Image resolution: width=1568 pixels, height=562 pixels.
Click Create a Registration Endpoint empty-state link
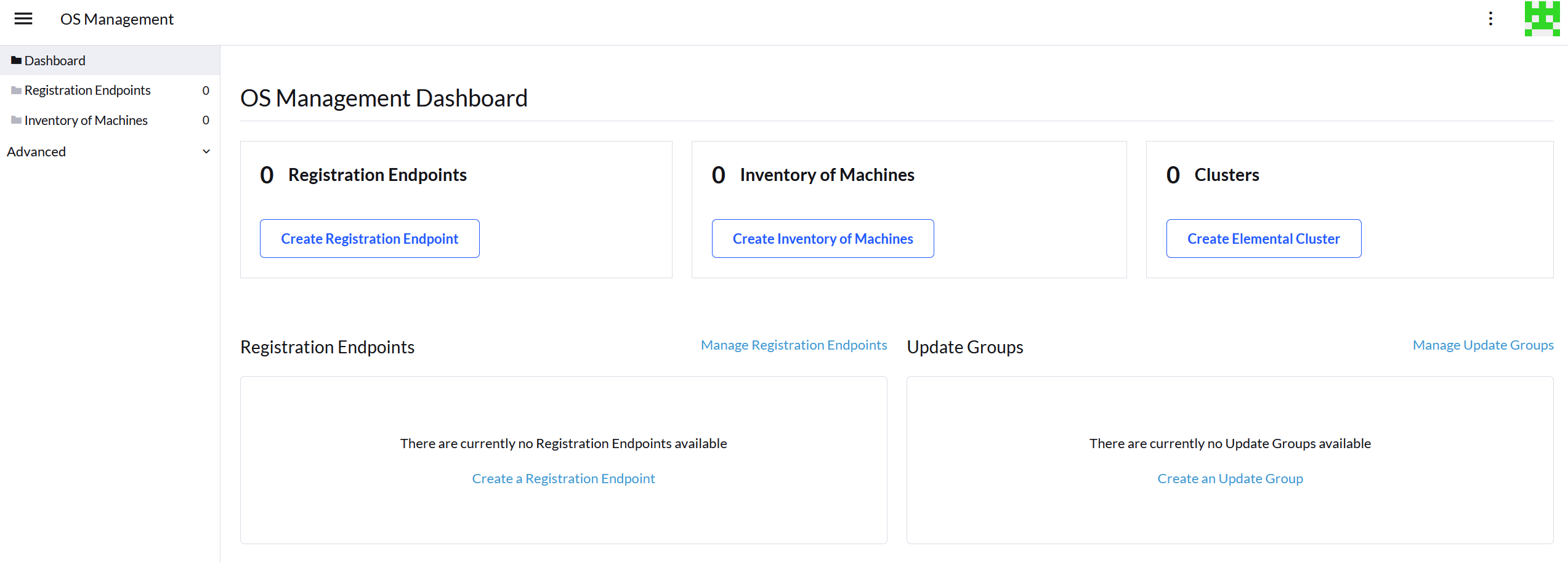(563, 478)
